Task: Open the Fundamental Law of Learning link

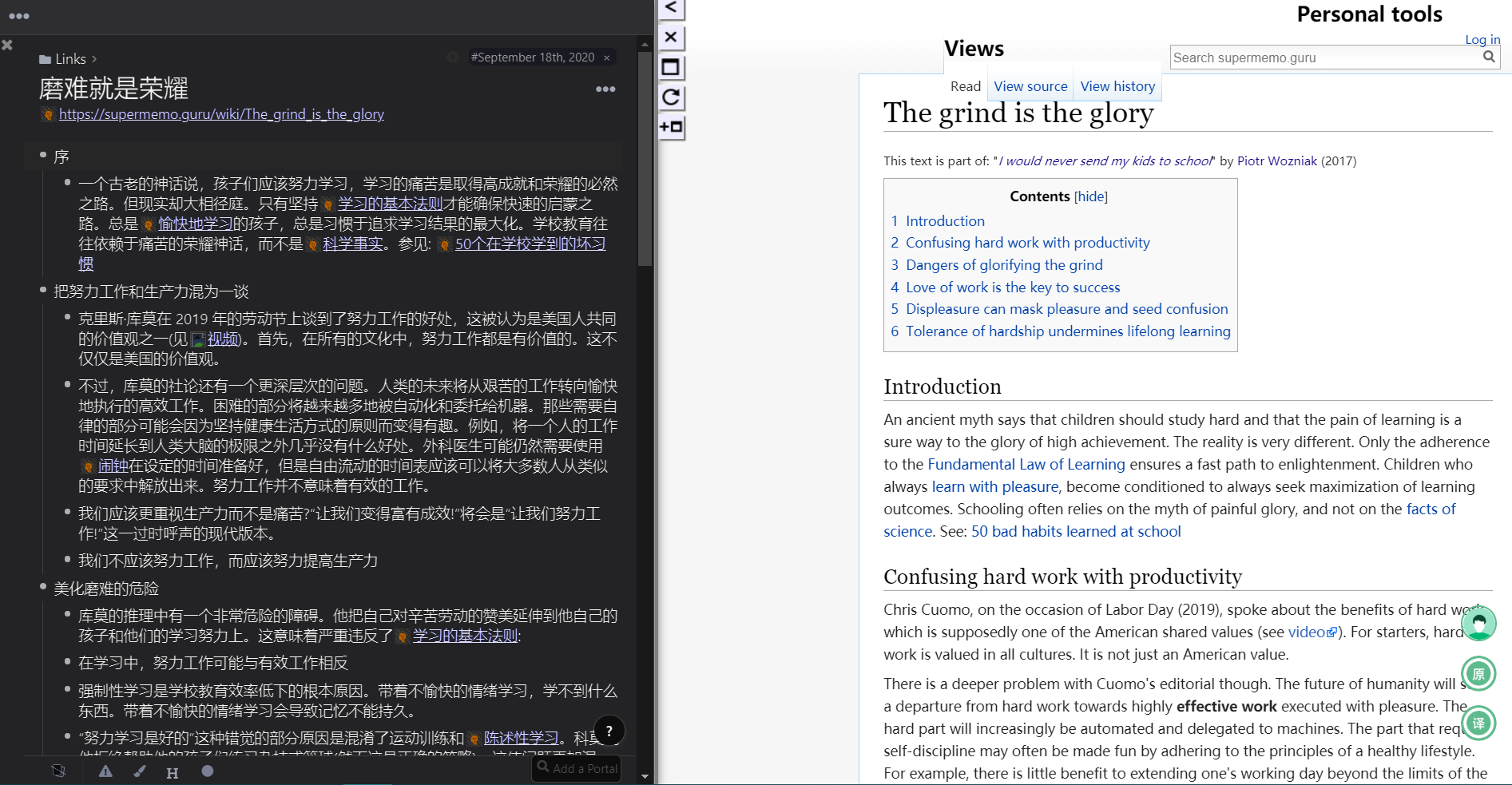Action: pos(1026,465)
